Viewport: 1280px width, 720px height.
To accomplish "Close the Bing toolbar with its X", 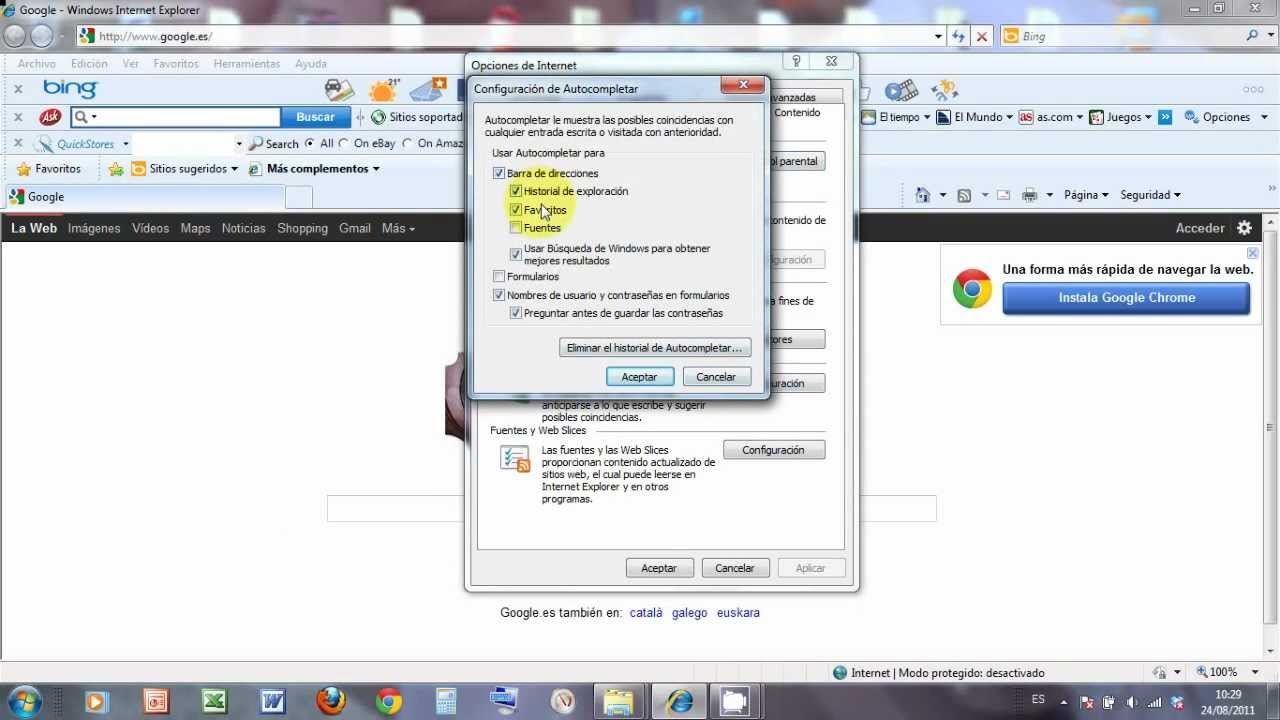I will tap(18, 89).
